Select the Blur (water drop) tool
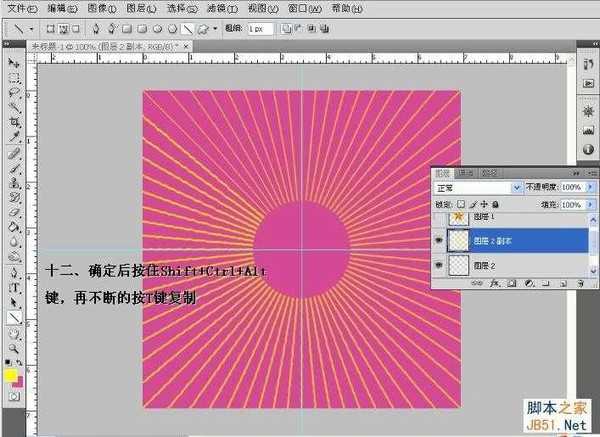 (x=14, y=242)
